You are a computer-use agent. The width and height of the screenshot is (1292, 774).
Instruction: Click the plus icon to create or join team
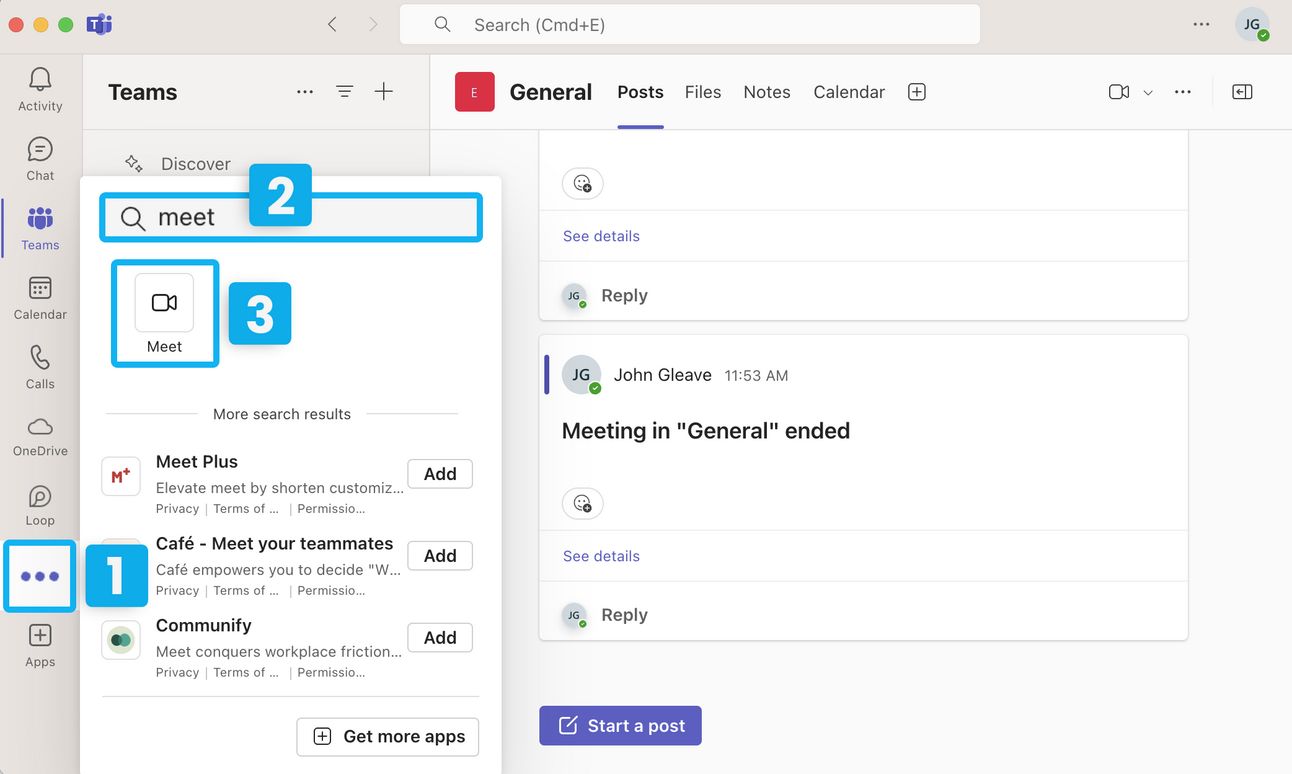coord(384,92)
